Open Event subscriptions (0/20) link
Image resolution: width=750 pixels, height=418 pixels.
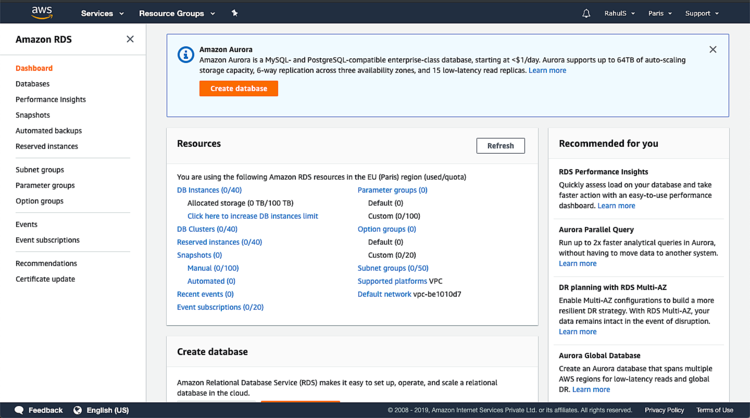220,307
